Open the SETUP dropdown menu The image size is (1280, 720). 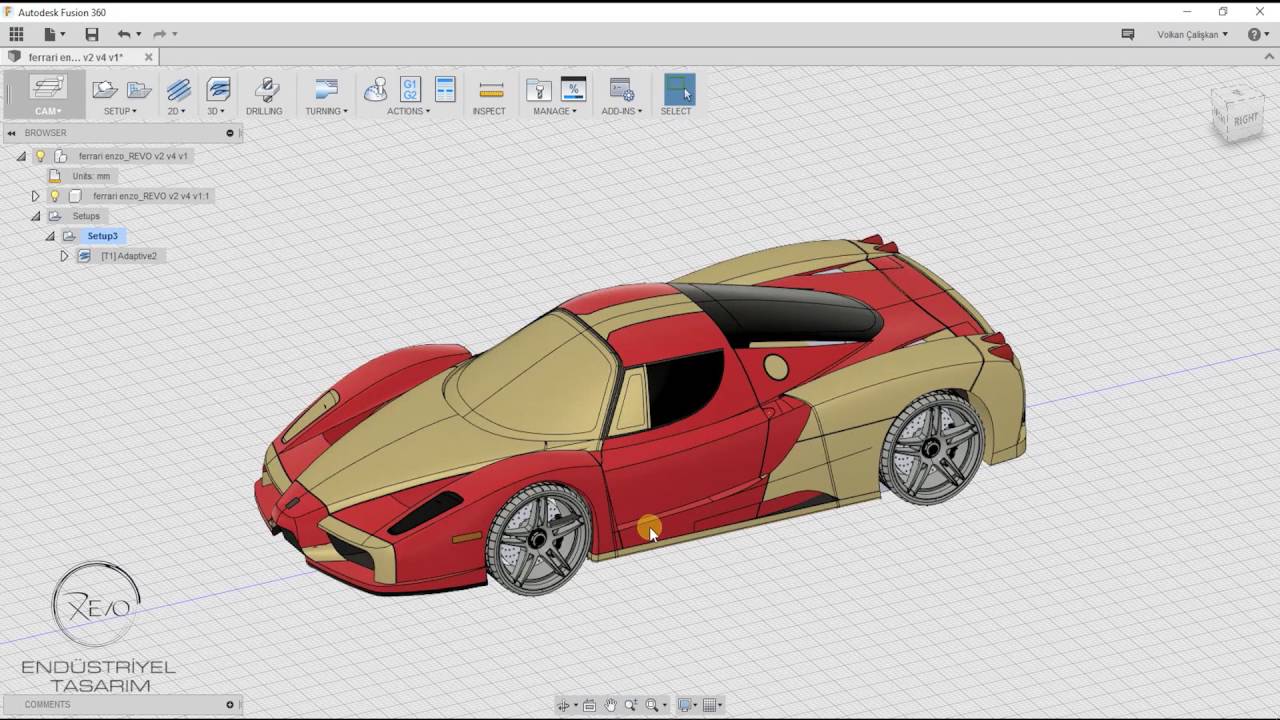[x=121, y=111]
